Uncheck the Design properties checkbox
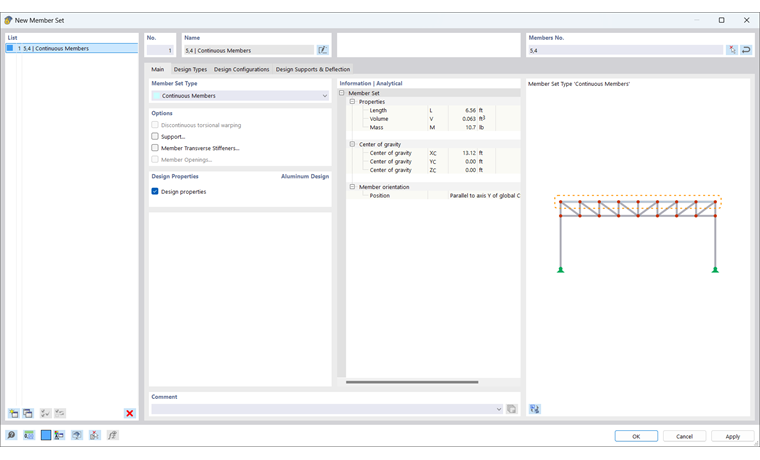This screenshot has width=760, height=460. pyautogui.click(x=155, y=191)
